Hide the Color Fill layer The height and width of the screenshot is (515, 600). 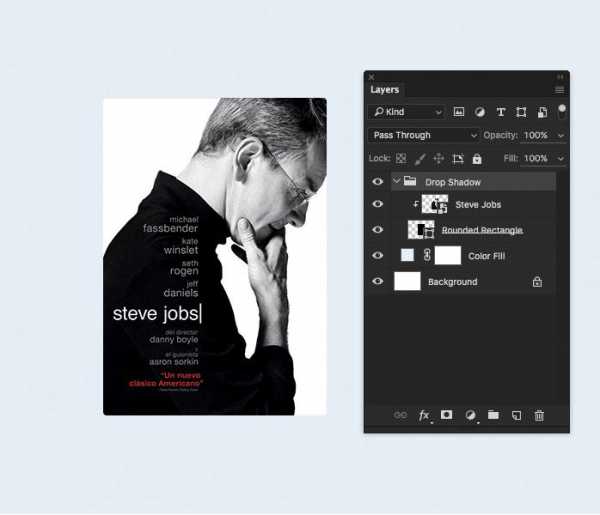377,256
